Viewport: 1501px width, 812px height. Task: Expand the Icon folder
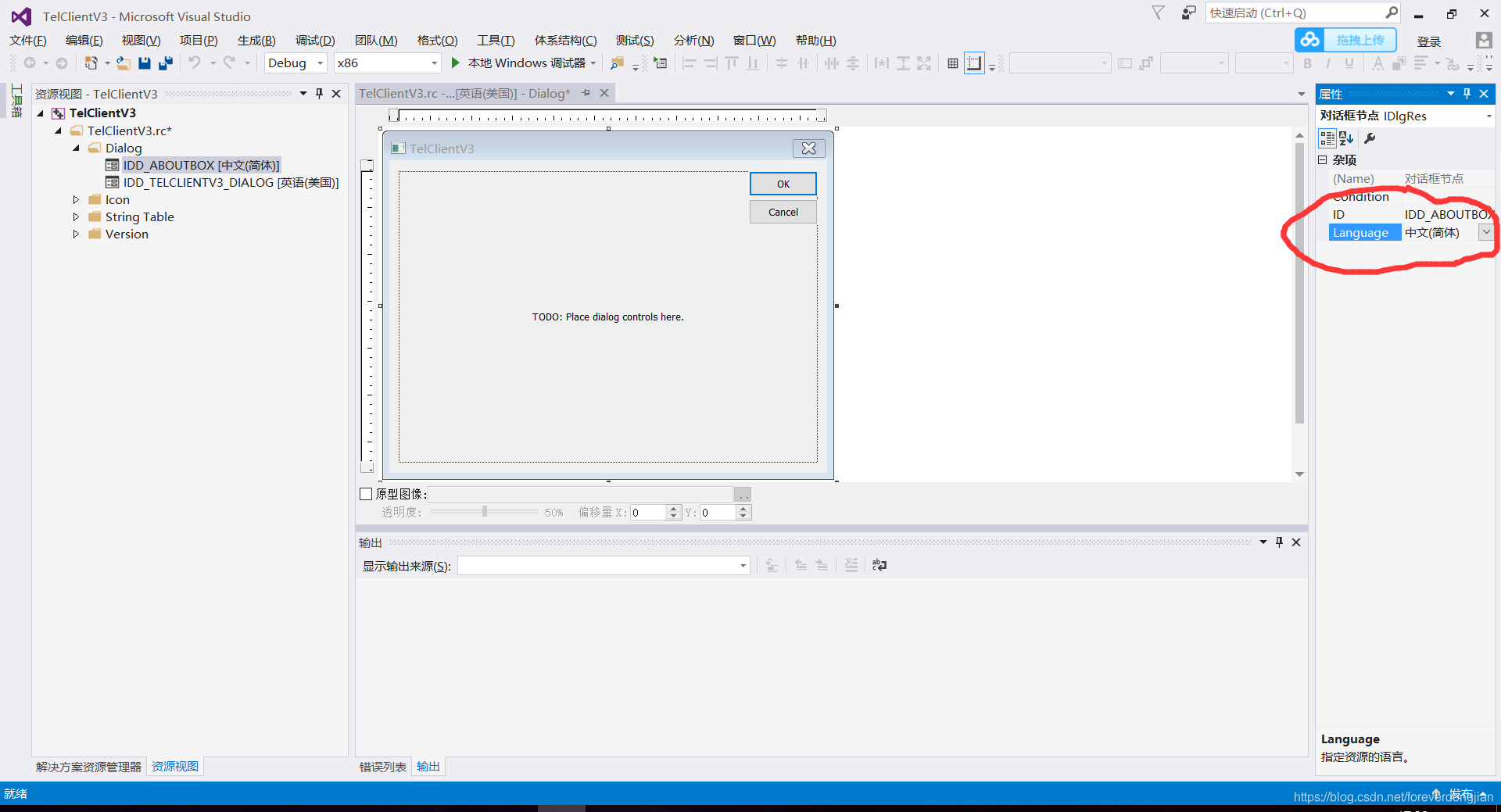(x=76, y=199)
